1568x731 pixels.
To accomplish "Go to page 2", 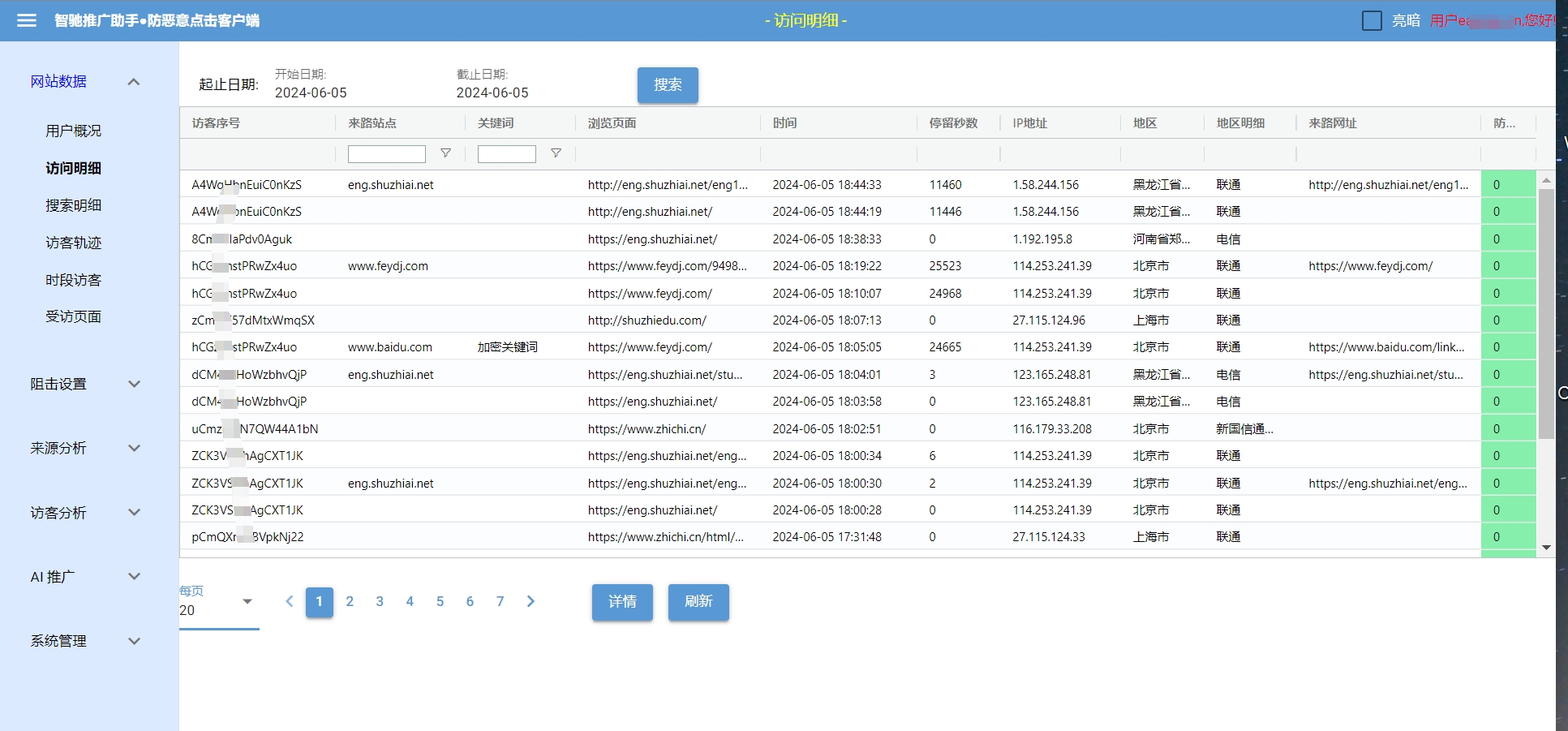I will click(x=350, y=601).
